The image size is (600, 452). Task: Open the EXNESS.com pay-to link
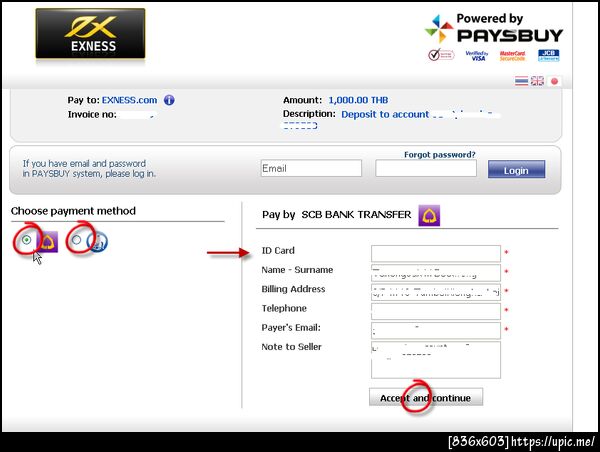(x=129, y=100)
